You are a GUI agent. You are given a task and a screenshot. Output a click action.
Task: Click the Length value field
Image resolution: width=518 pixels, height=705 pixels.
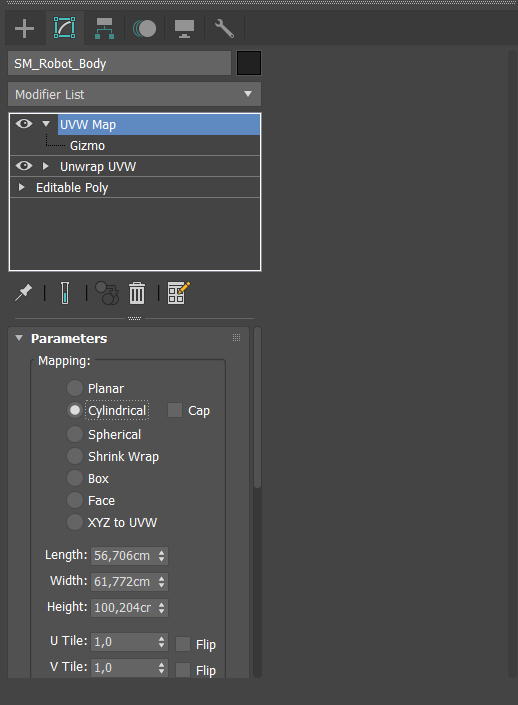click(x=123, y=556)
